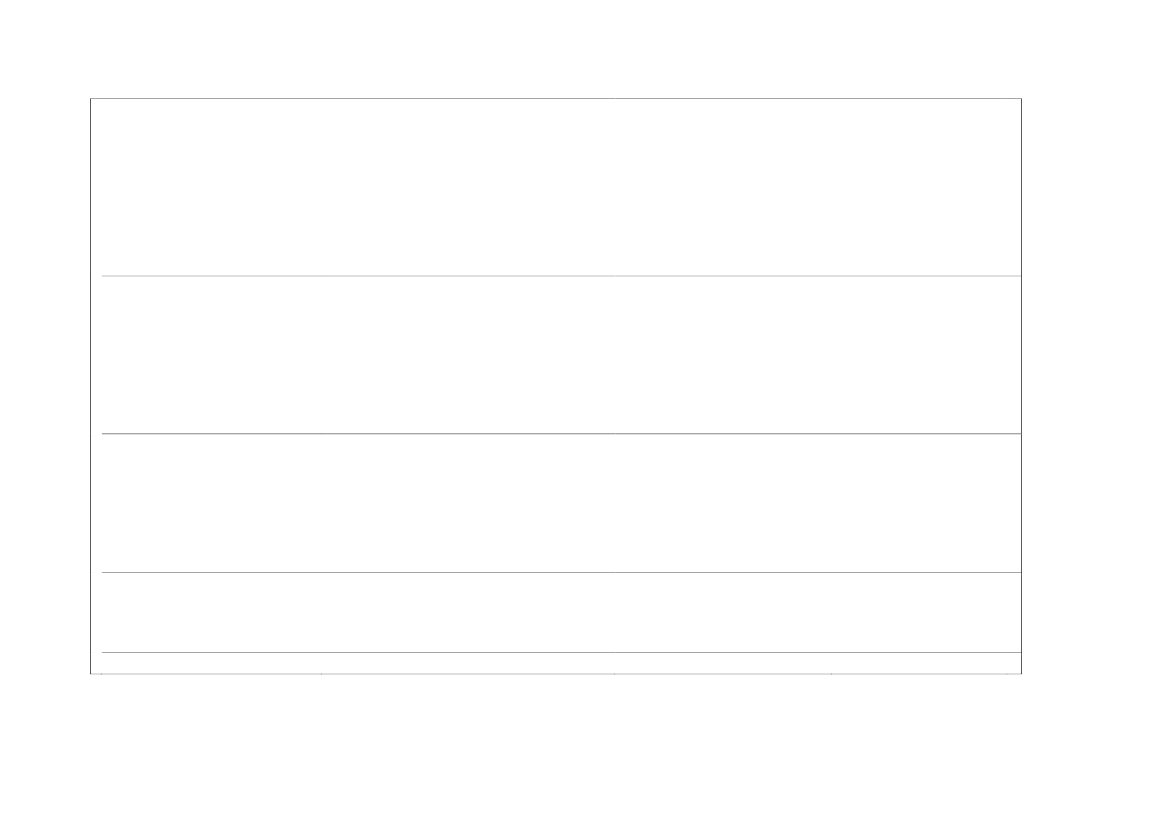The width and height of the screenshot is (1169, 827).
Task: Click the blank area below the bordered panel
Action: [x=556, y=750]
